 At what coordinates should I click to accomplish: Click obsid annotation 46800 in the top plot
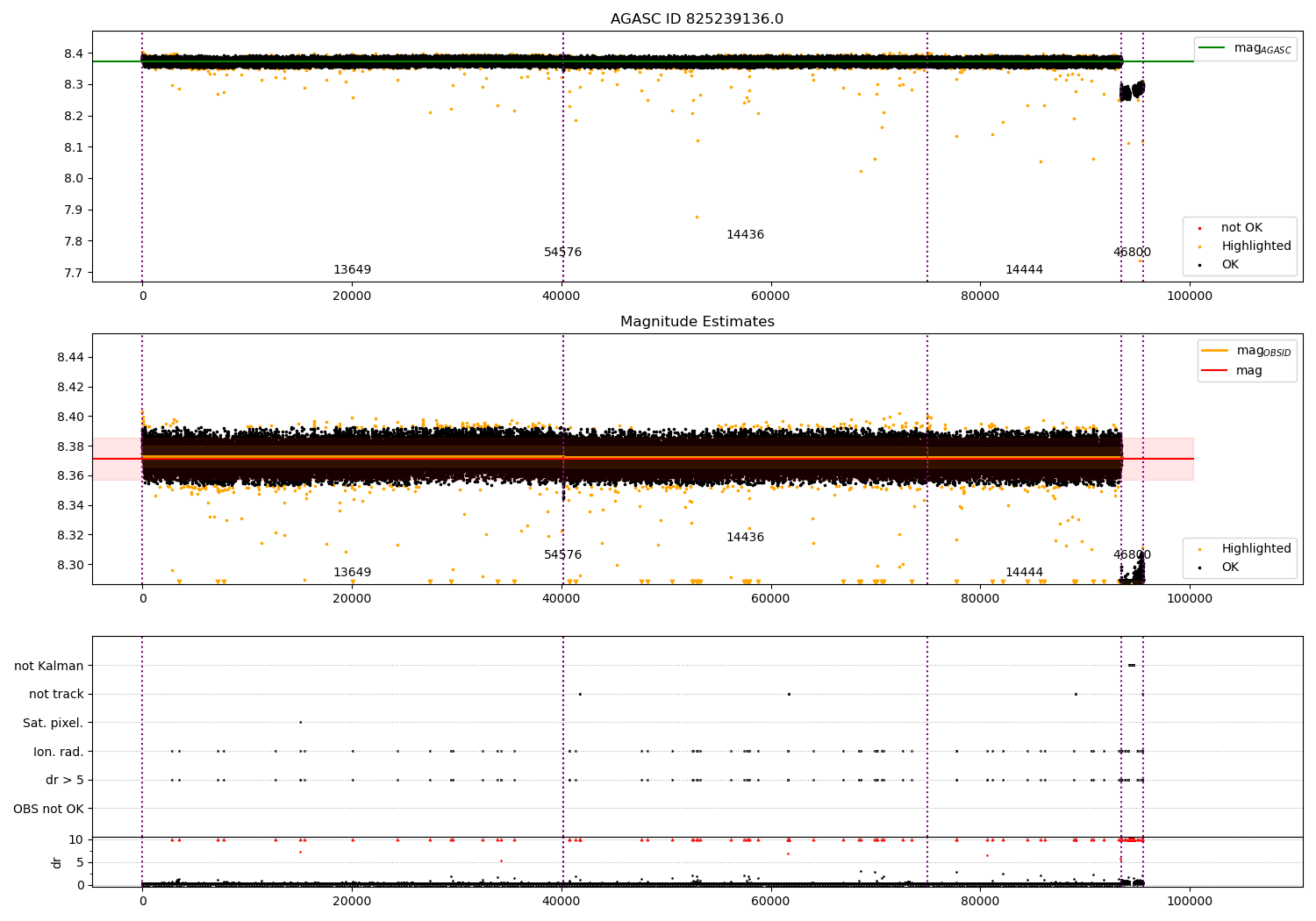click(1132, 253)
